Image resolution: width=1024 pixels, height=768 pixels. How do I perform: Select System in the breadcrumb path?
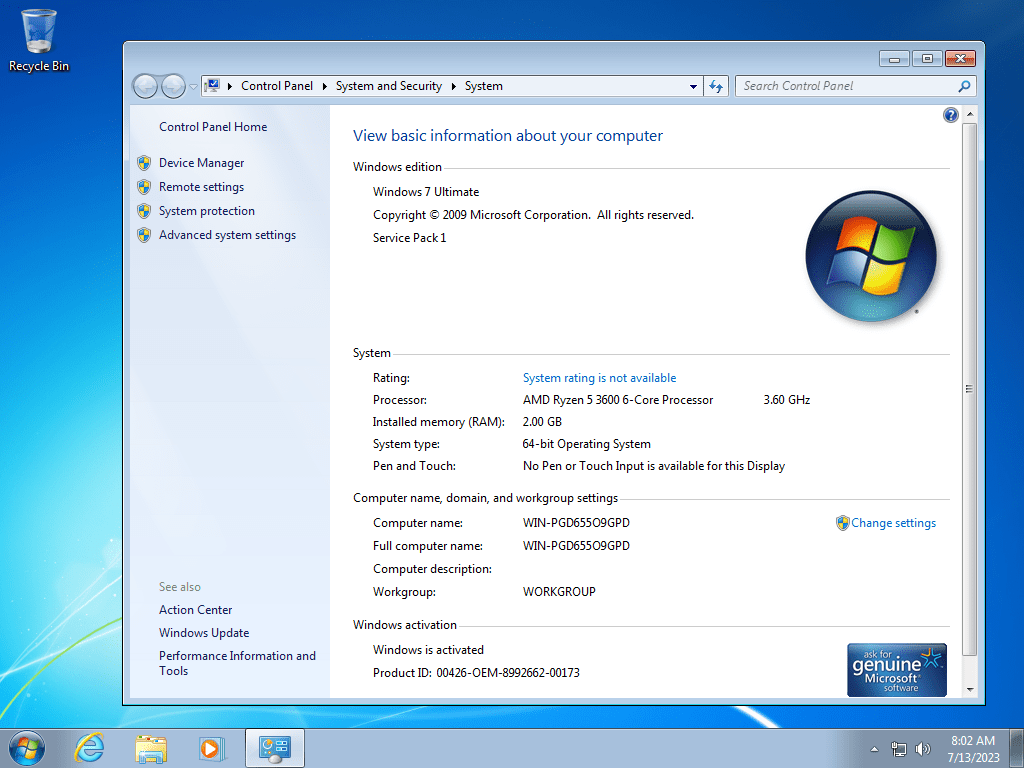pos(483,86)
